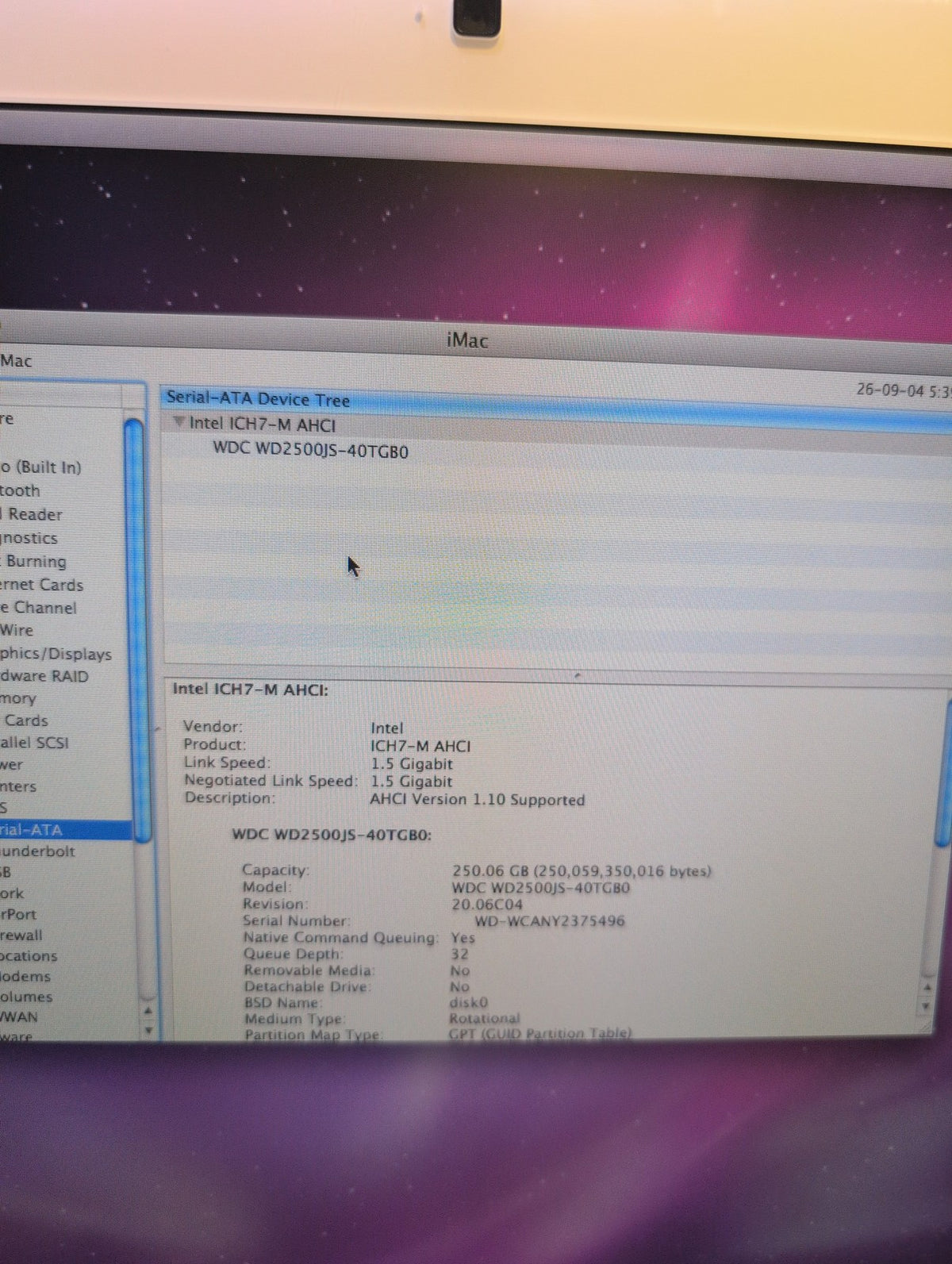Viewport: 952px width, 1264px height.
Task: Open Diagnostics in the sidebar
Action: 29,538
